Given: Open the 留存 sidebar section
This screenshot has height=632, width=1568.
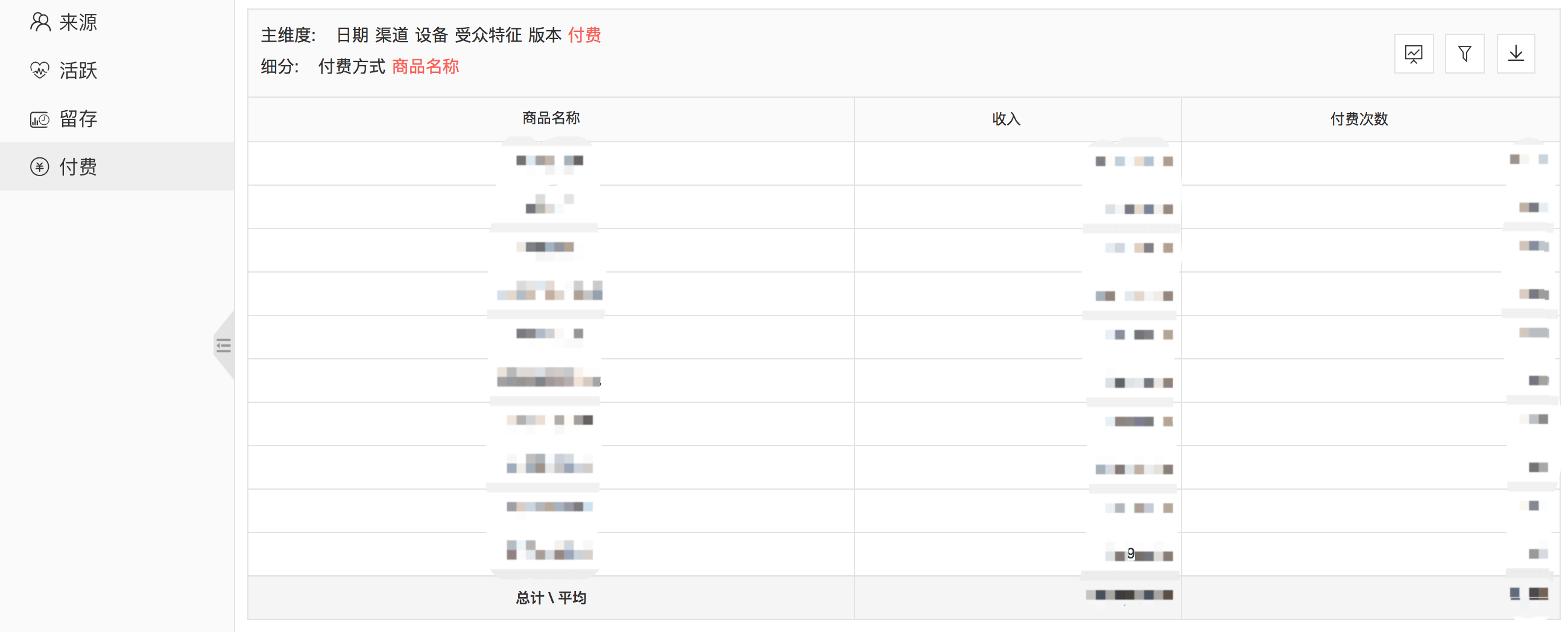Looking at the screenshot, I should (78, 119).
